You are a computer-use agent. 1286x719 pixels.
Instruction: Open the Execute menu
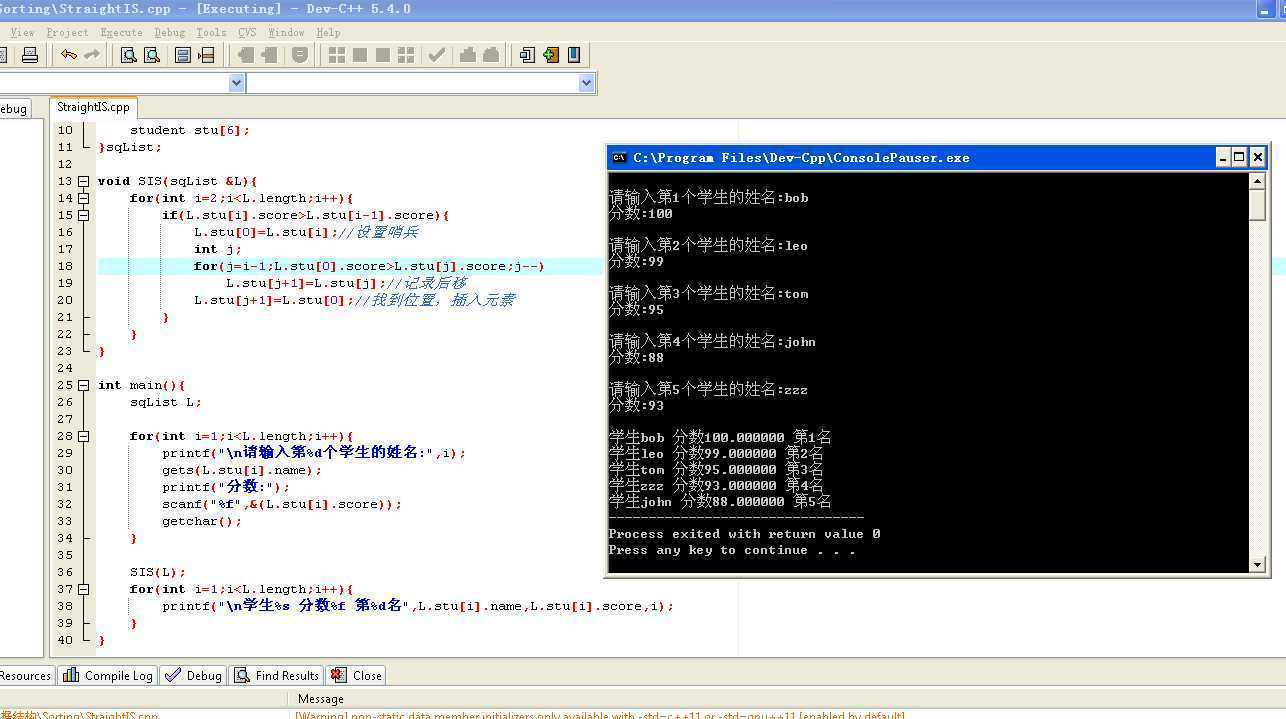tap(121, 32)
